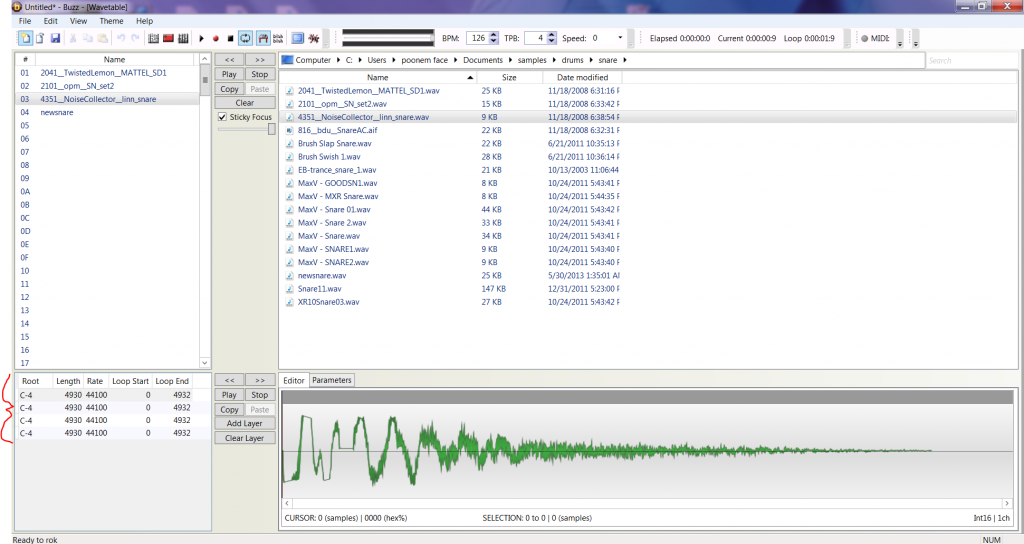Click the Name column sort arrow
1024x544 pixels.
coord(470,78)
